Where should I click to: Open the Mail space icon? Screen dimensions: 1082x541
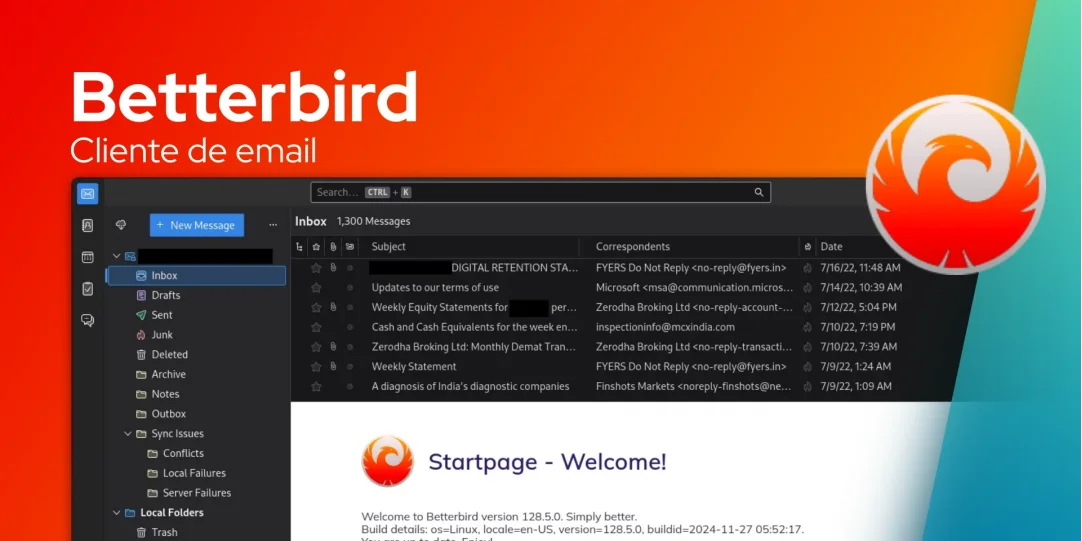88,194
